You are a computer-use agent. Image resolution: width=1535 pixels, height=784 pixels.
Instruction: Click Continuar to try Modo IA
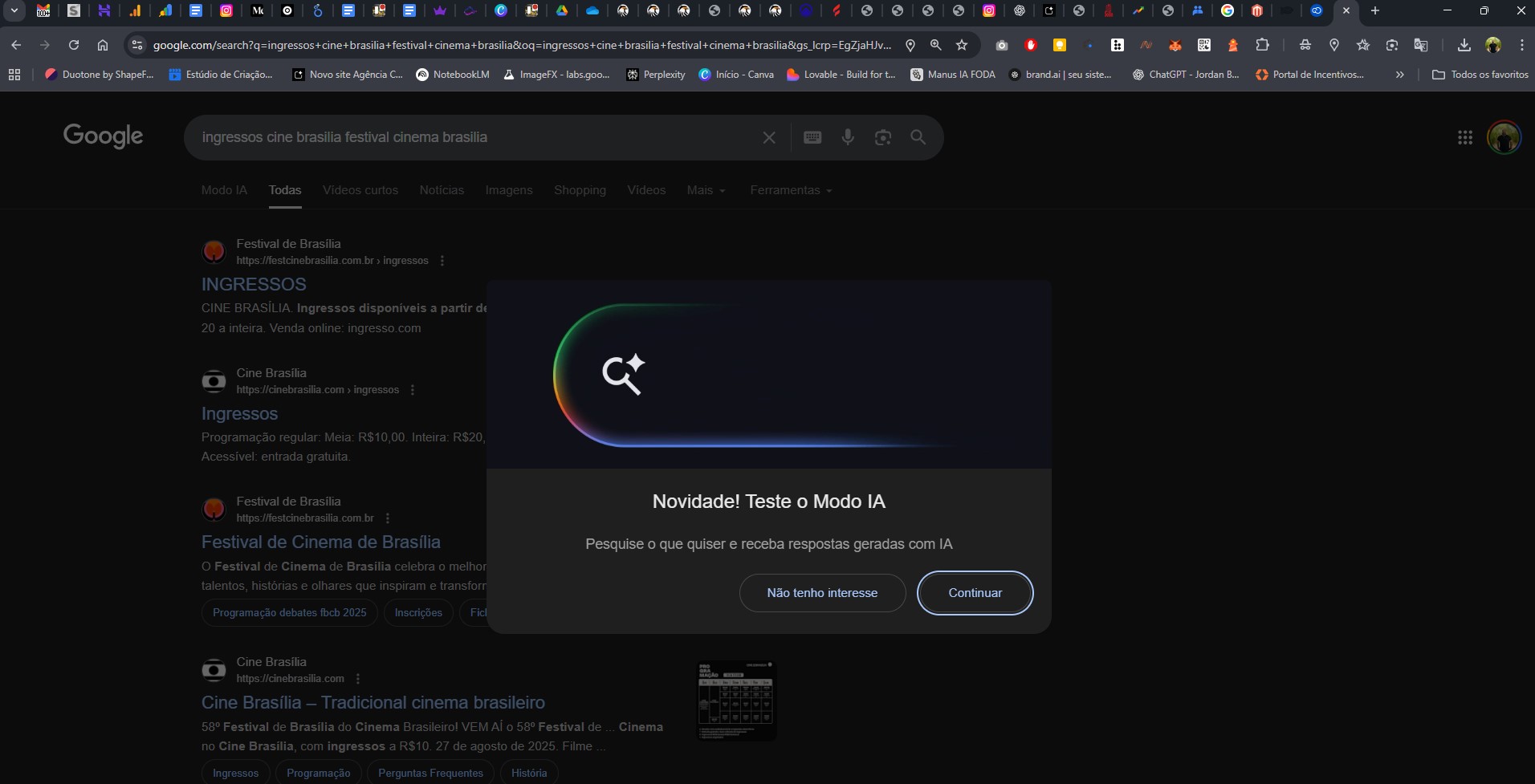pyautogui.click(x=975, y=592)
